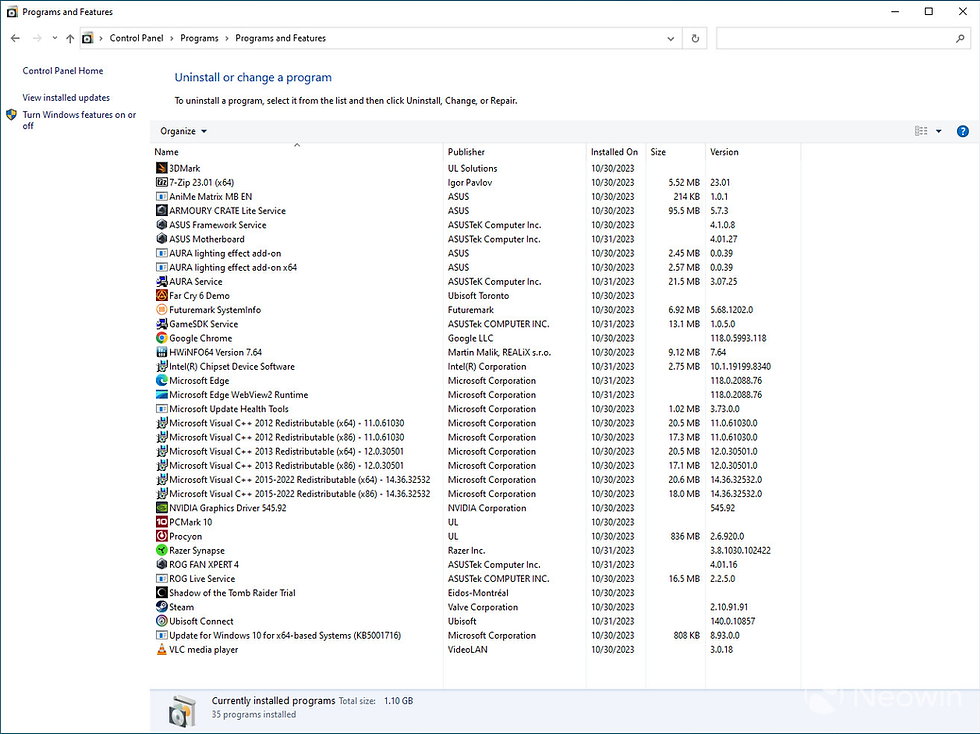Select Visual C++ 2015-2022 Redistributable (x64) entry
This screenshot has height=734, width=980.
point(300,480)
